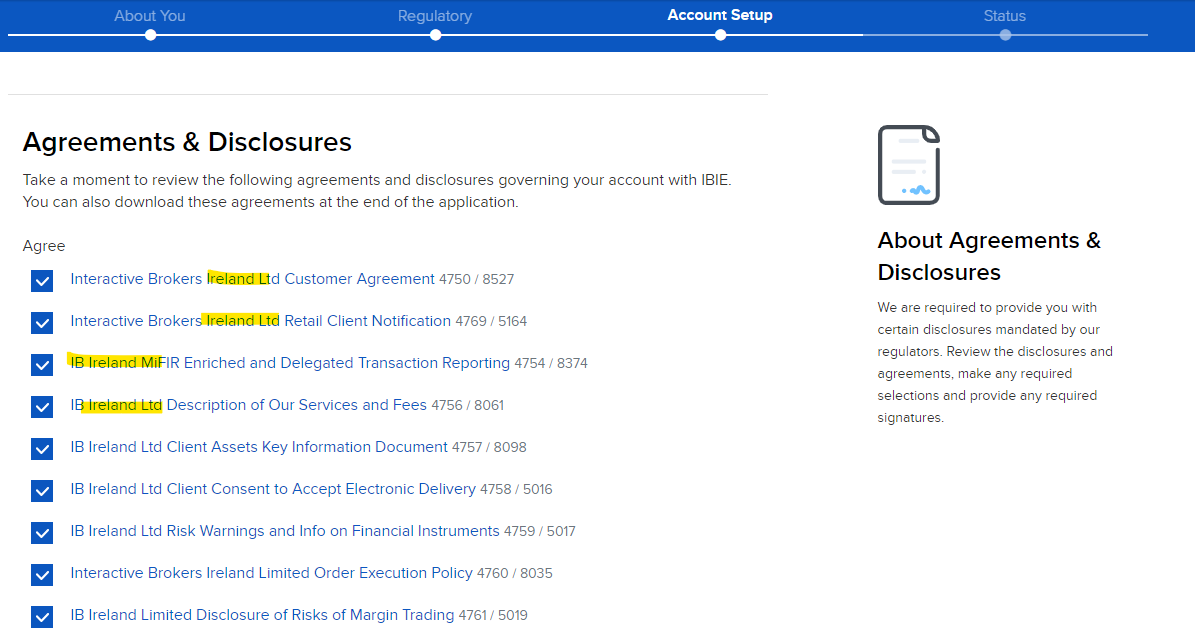Click the Status progress dot
This screenshot has height=631, width=1195.
[x=1005, y=35]
